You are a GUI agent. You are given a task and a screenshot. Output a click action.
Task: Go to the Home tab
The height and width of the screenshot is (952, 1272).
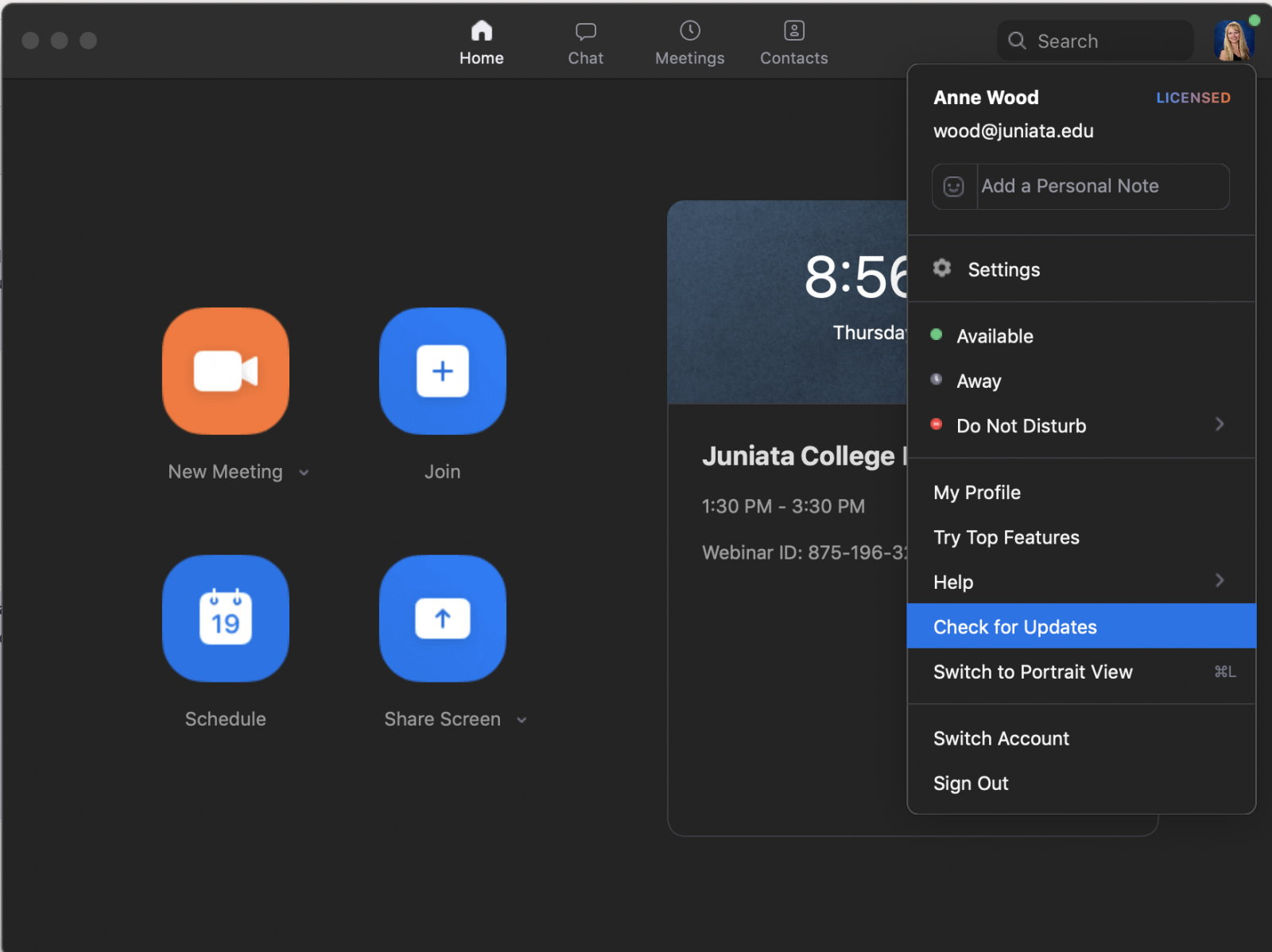(482, 43)
